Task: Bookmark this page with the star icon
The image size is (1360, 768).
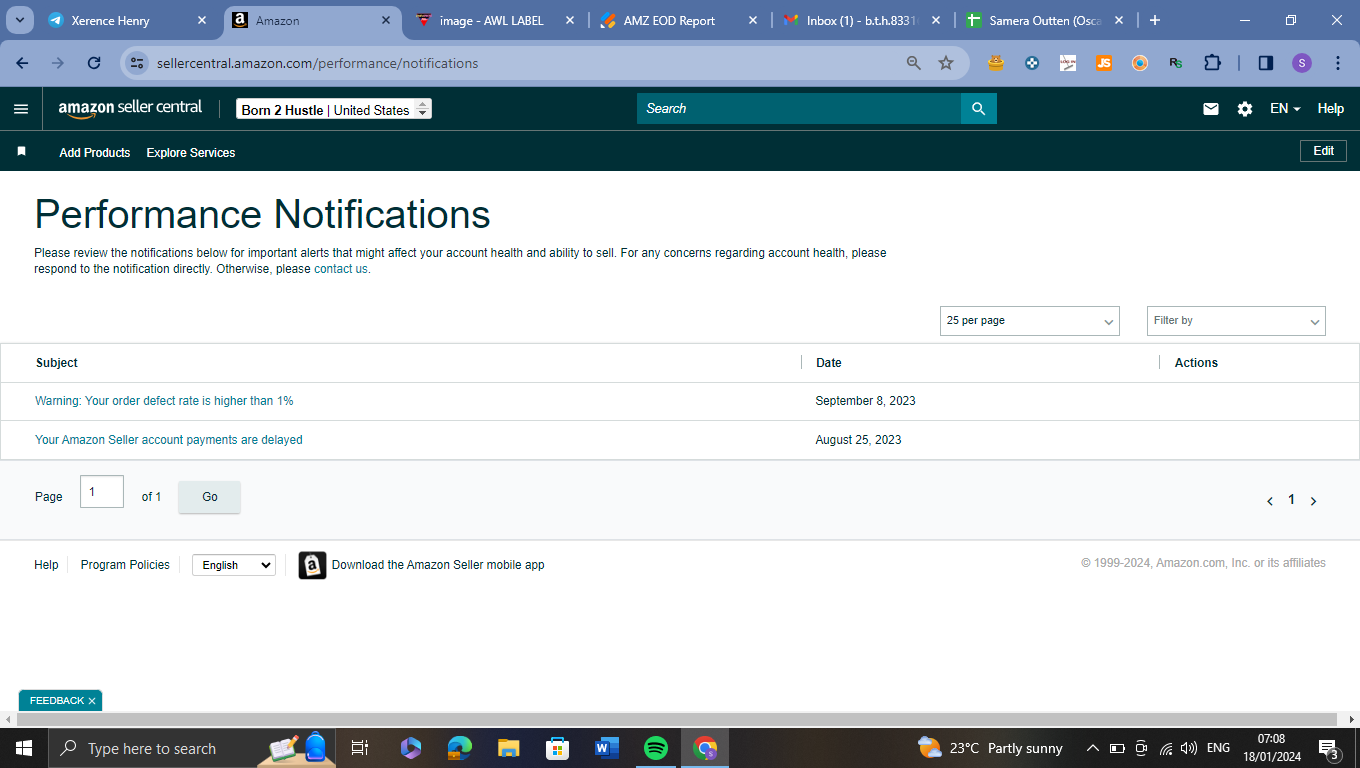Action: point(946,63)
